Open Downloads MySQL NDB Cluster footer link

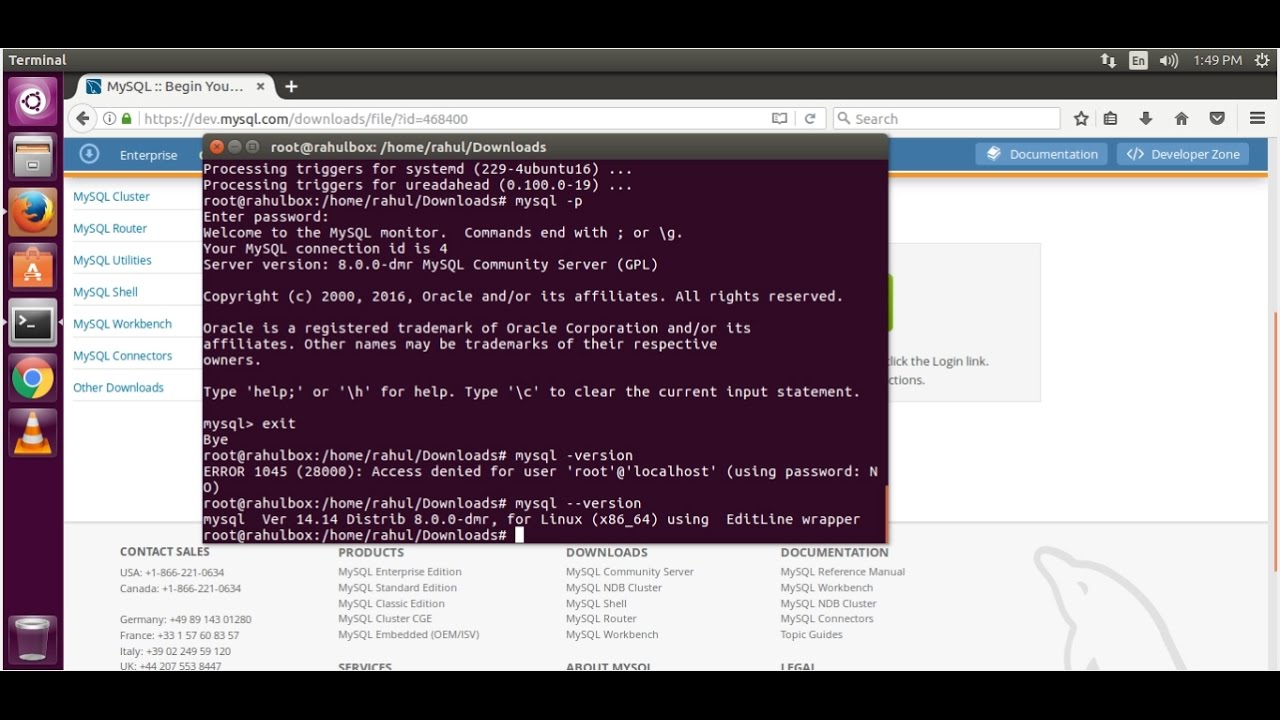[614, 588]
